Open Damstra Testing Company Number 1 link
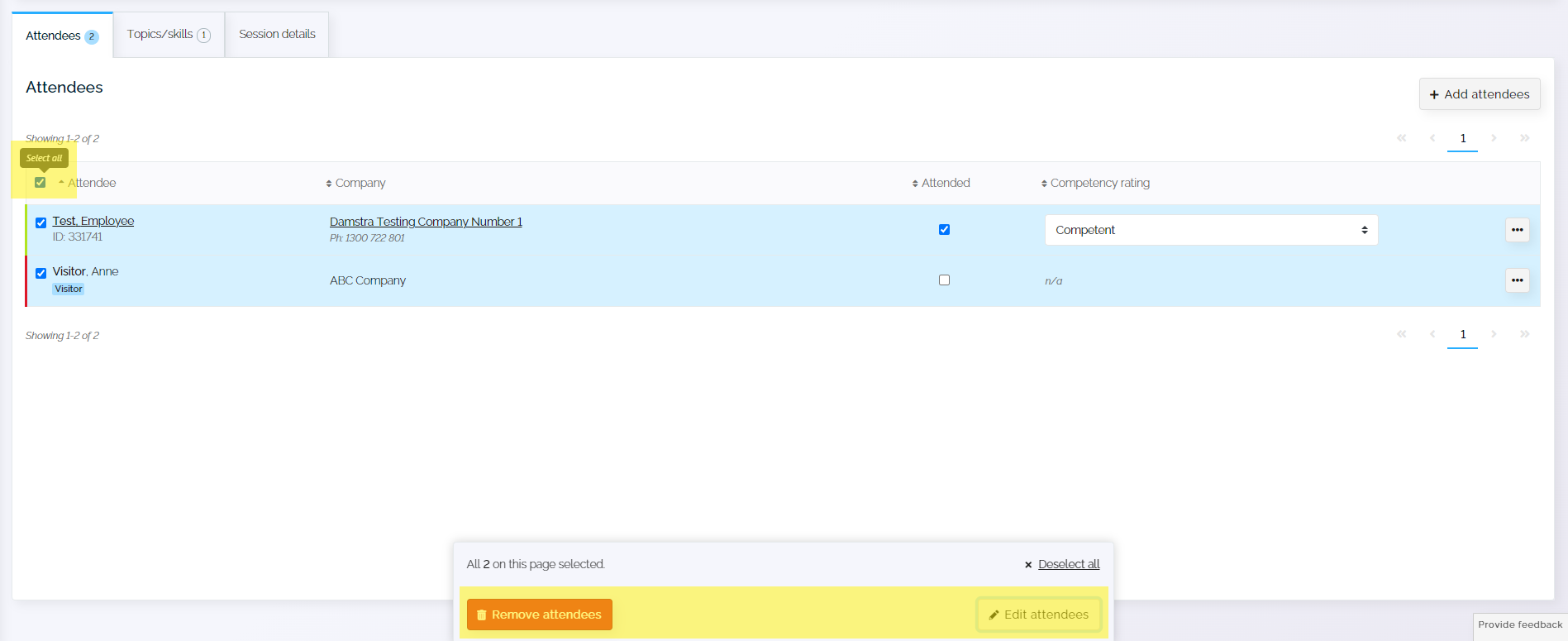Screen dimensions: 1568x641 click(x=426, y=222)
